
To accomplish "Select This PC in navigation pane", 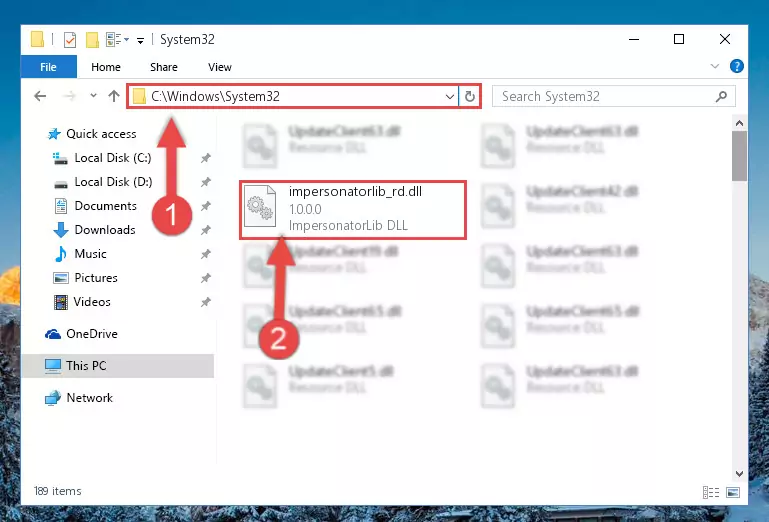I will click(118, 366).
